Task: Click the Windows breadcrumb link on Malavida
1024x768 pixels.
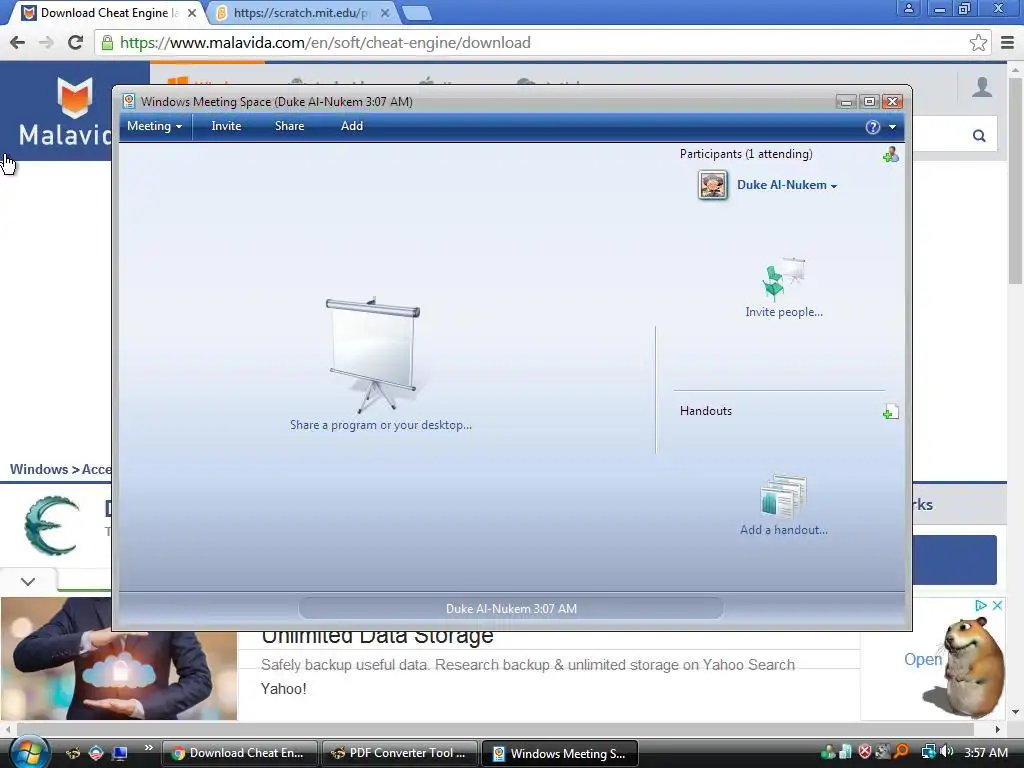Action: 39,469
